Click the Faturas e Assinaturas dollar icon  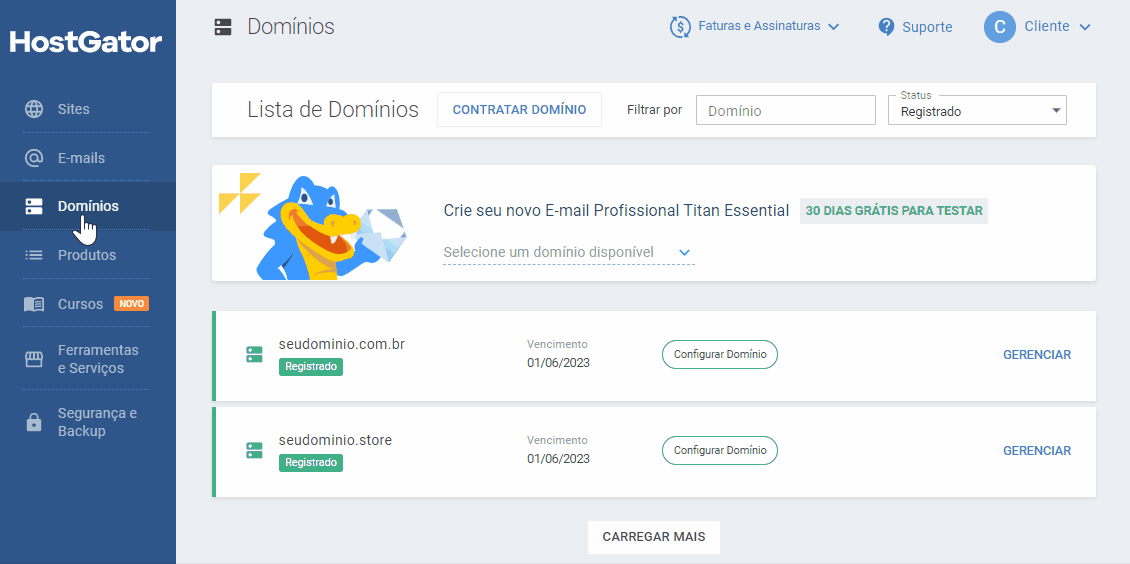pyautogui.click(x=680, y=27)
